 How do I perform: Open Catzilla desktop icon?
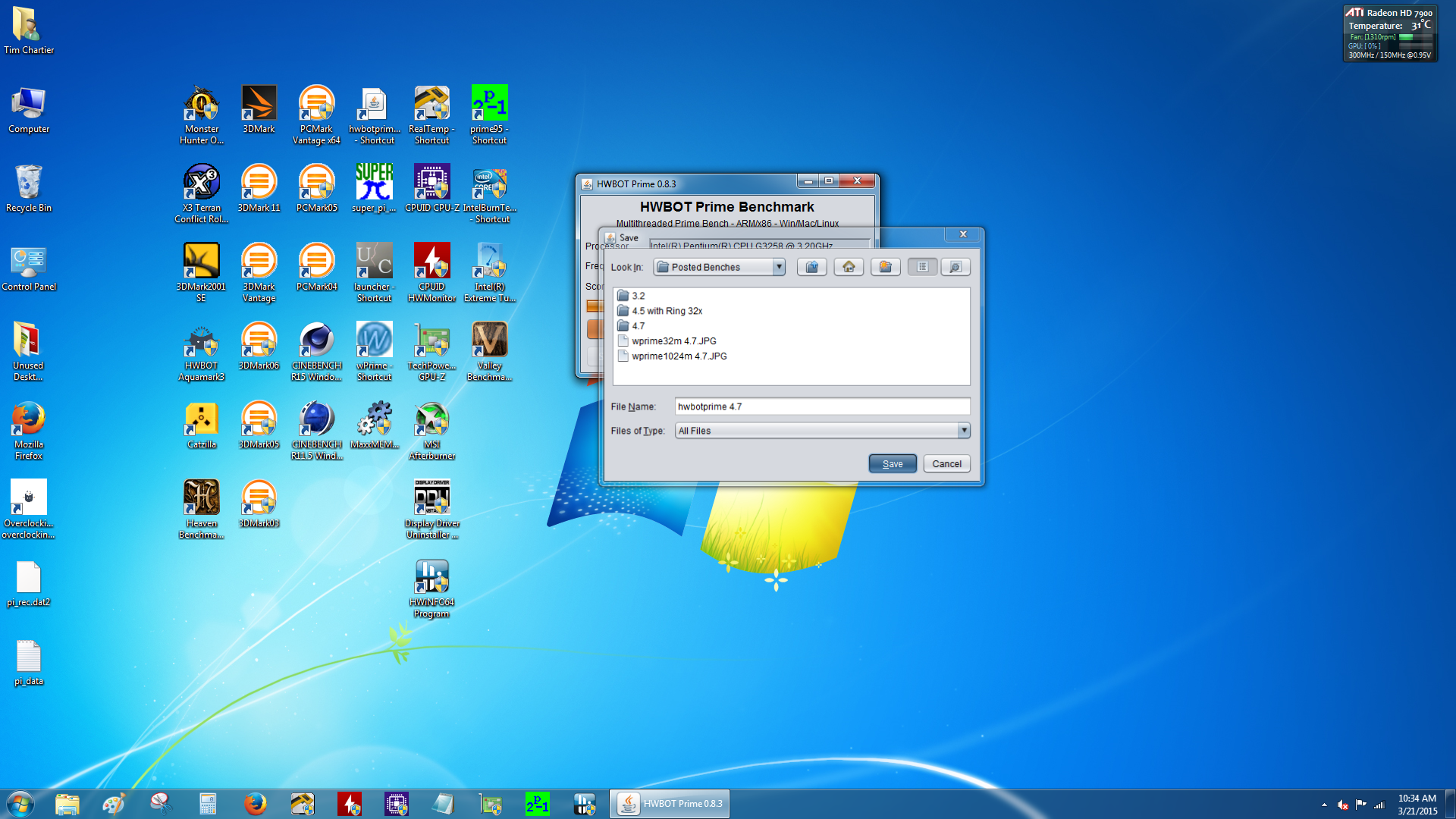(x=201, y=425)
